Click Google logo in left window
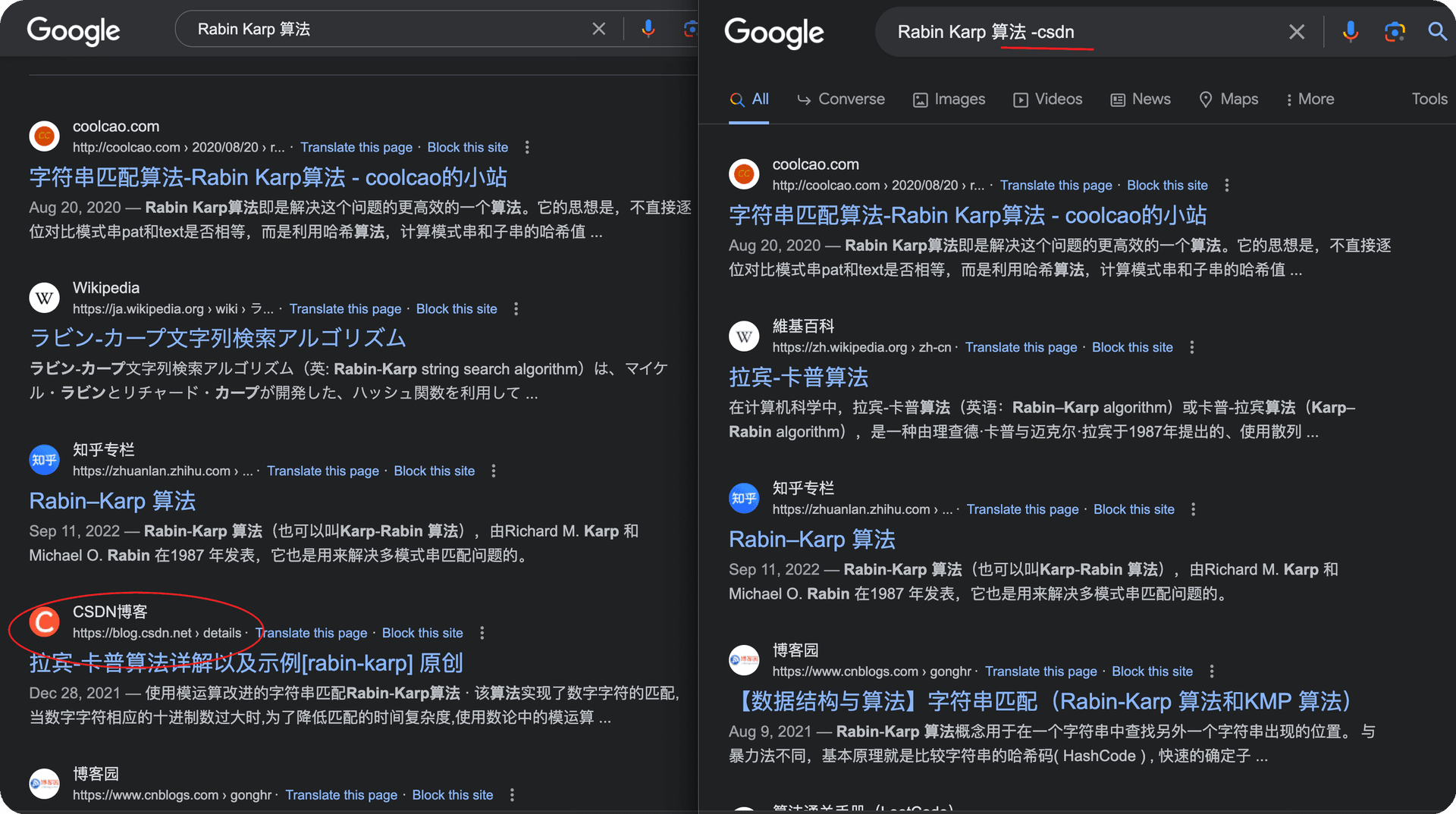This screenshot has height=814, width=1456. [x=74, y=30]
